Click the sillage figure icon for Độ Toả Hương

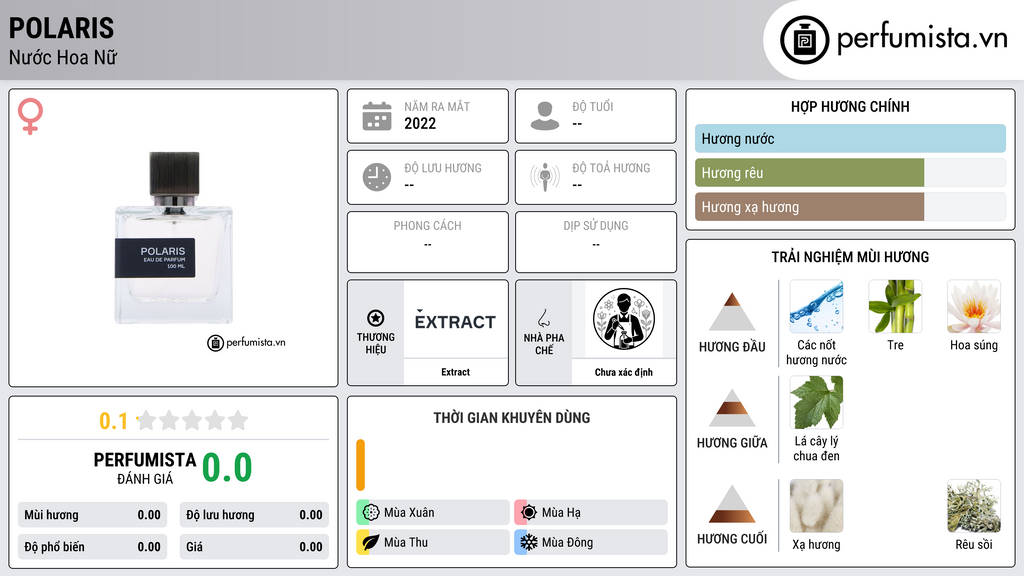click(x=545, y=177)
